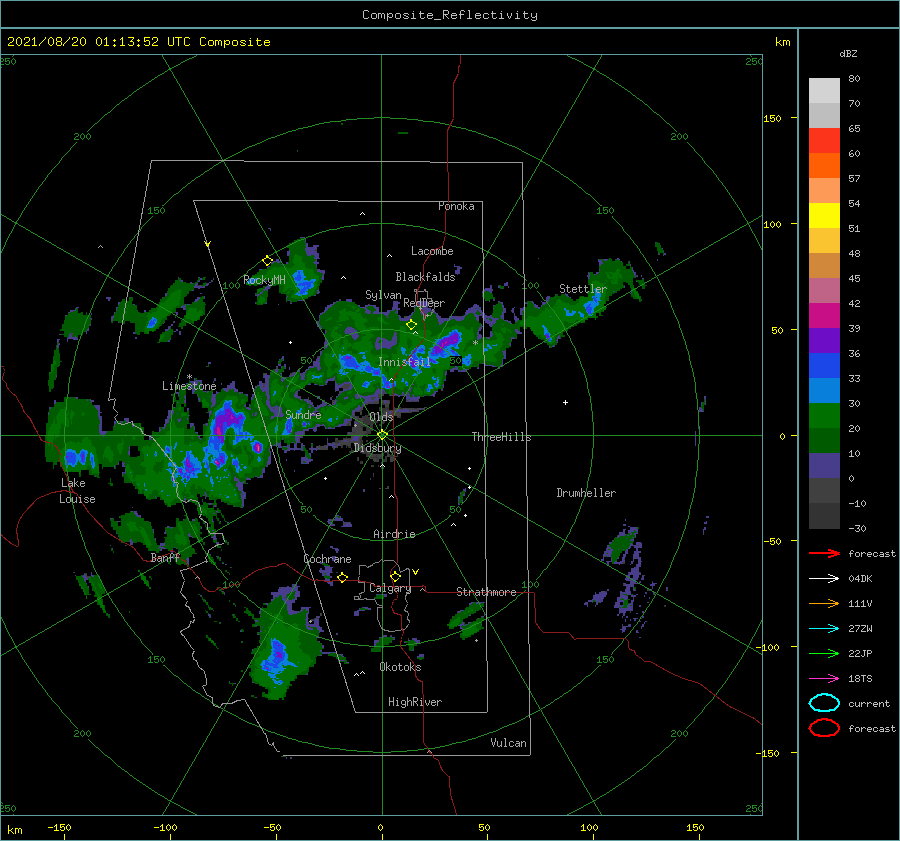Image resolution: width=900 pixels, height=841 pixels.
Task: Select the Calgary city label
Action: click(x=390, y=588)
